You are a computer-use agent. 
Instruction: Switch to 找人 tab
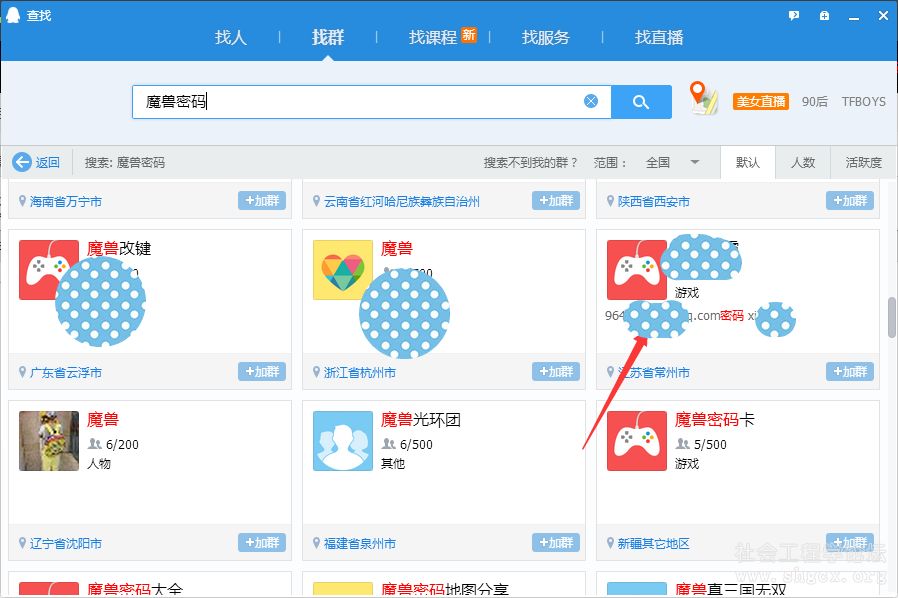(231, 37)
